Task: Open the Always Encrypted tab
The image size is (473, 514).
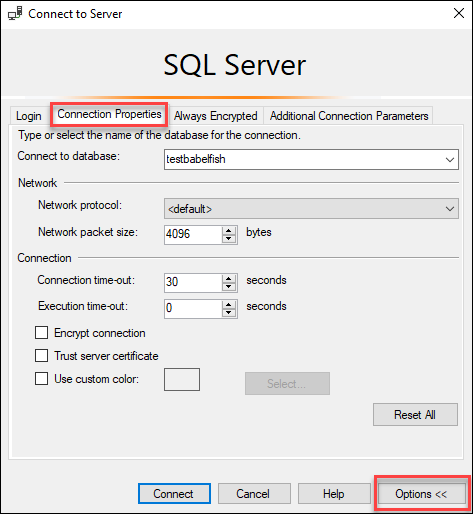Action: click(216, 116)
